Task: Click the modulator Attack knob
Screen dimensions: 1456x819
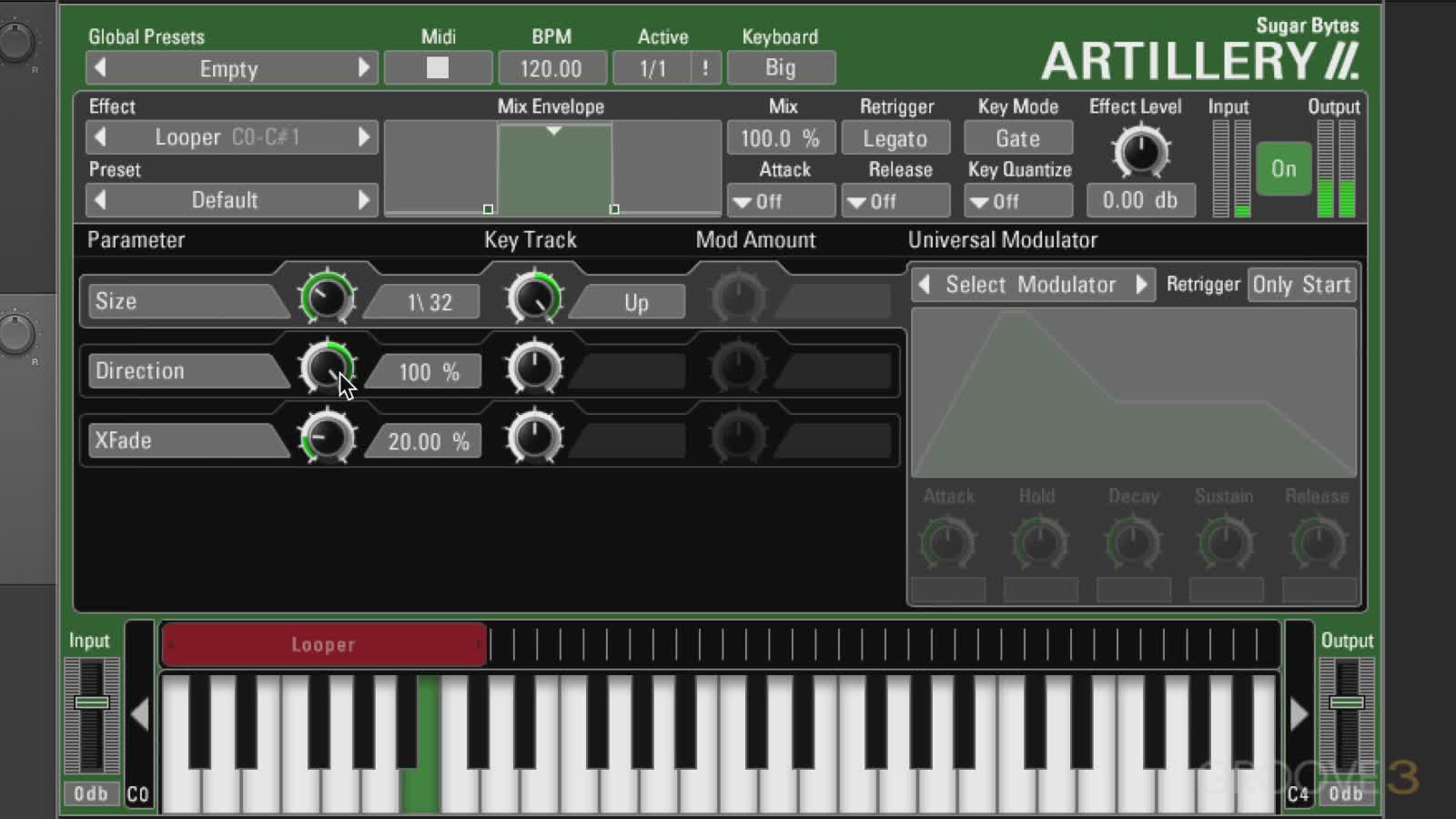Action: (x=948, y=543)
